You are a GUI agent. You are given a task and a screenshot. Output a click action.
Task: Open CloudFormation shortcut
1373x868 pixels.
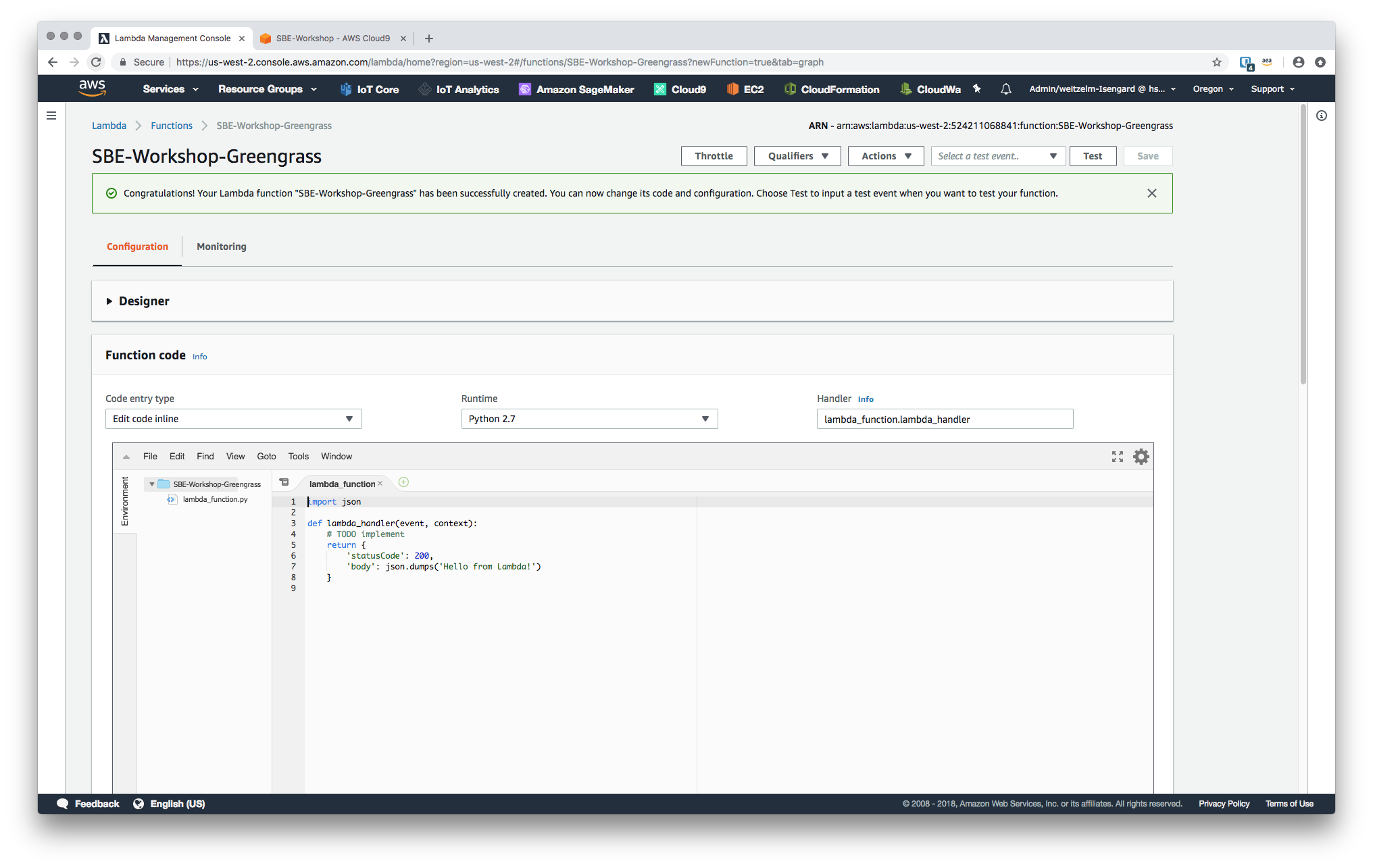(832, 89)
